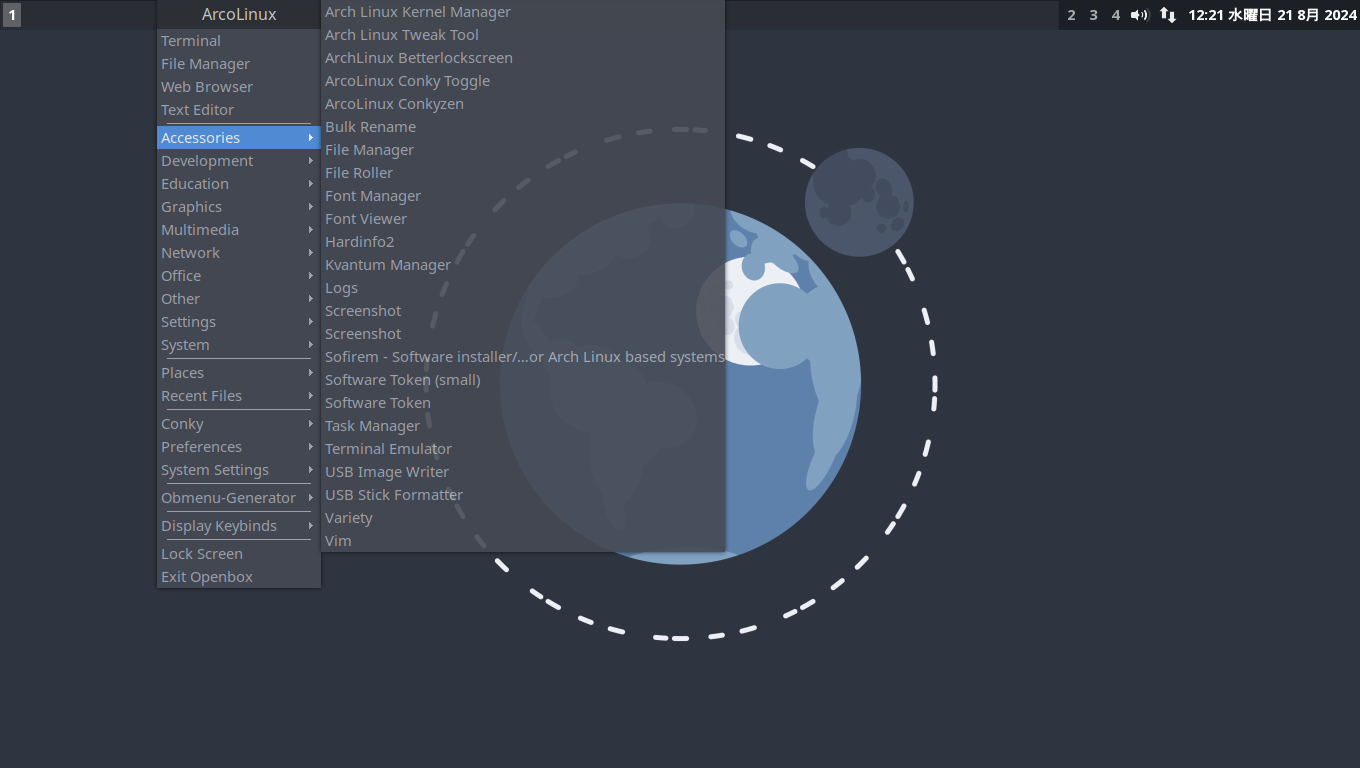
Task: Expand the Development submenu
Action: click(239, 161)
